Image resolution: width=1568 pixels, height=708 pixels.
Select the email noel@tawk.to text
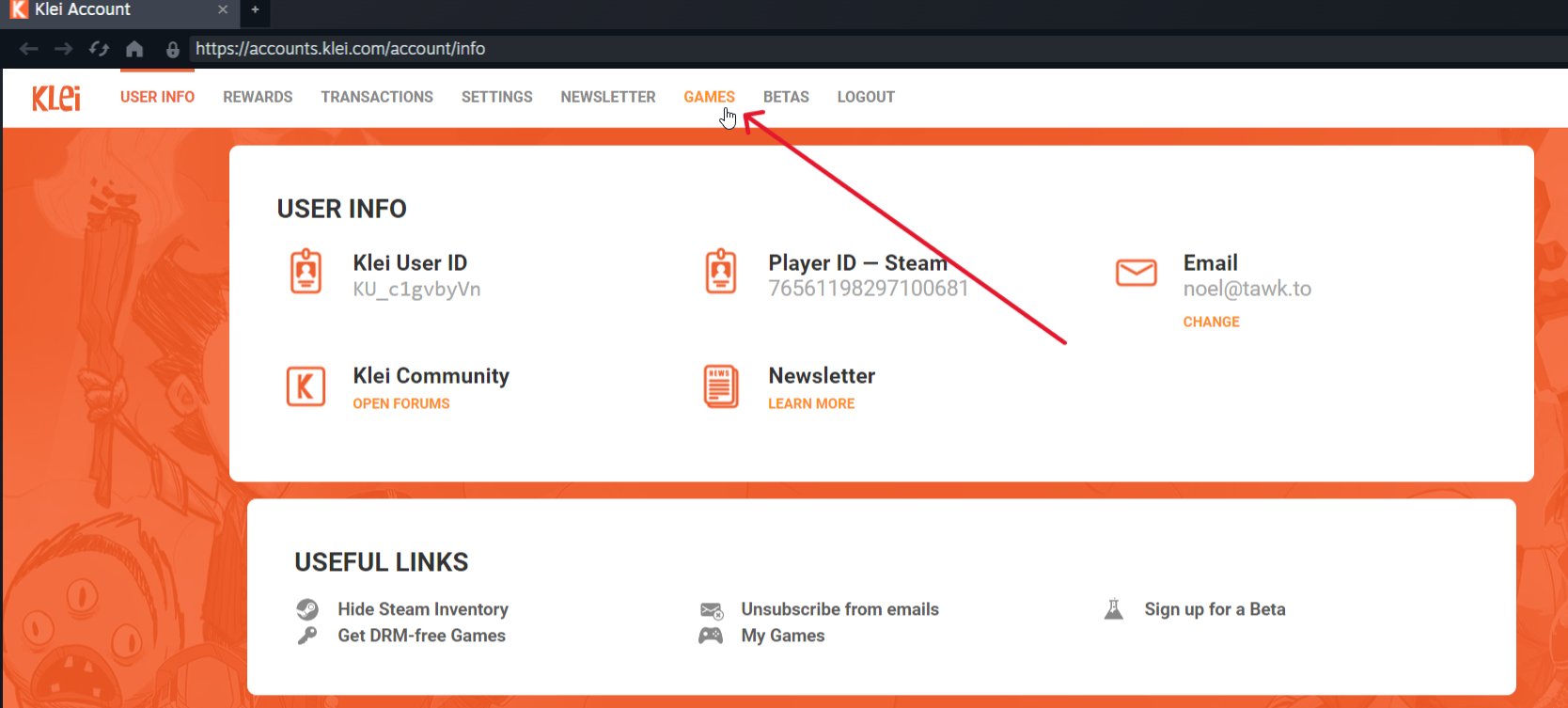point(1247,289)
